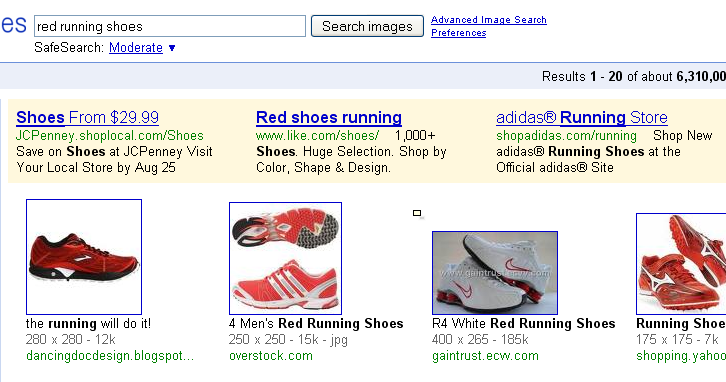726x382 pixels.
Task: Click the Search images button
Action: (x=367, y=26)
